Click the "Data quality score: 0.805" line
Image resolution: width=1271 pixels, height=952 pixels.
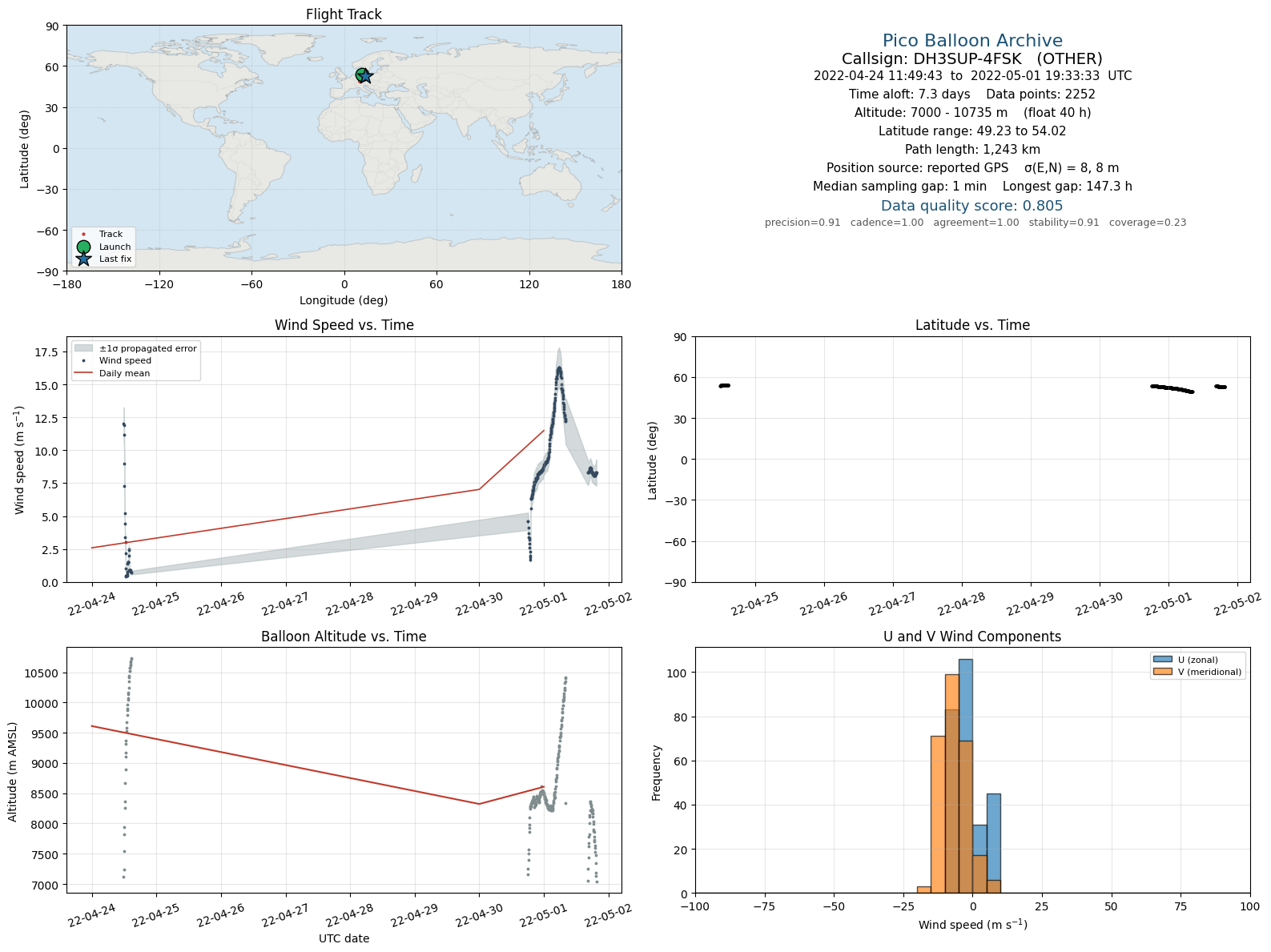(x=972, y=206)
